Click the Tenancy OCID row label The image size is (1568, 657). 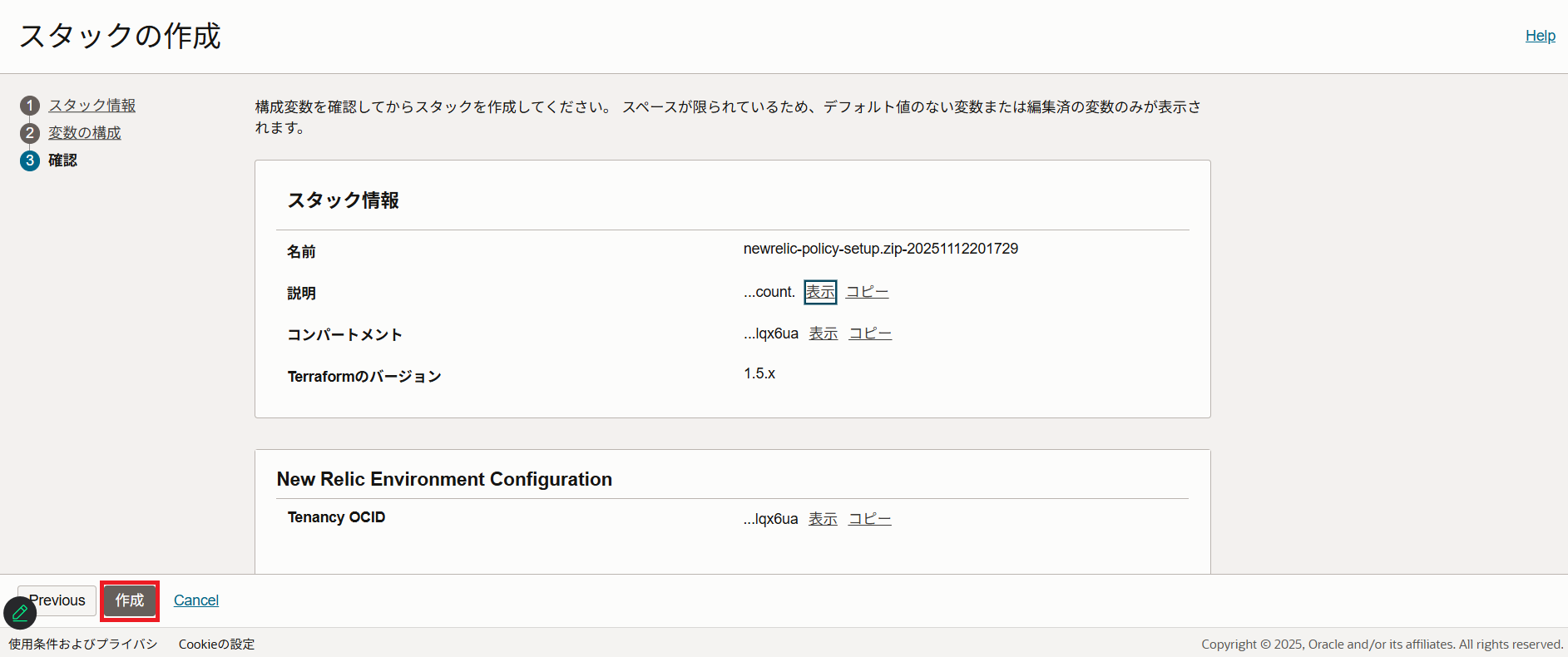pyautogui.click(x=336, y=517)
